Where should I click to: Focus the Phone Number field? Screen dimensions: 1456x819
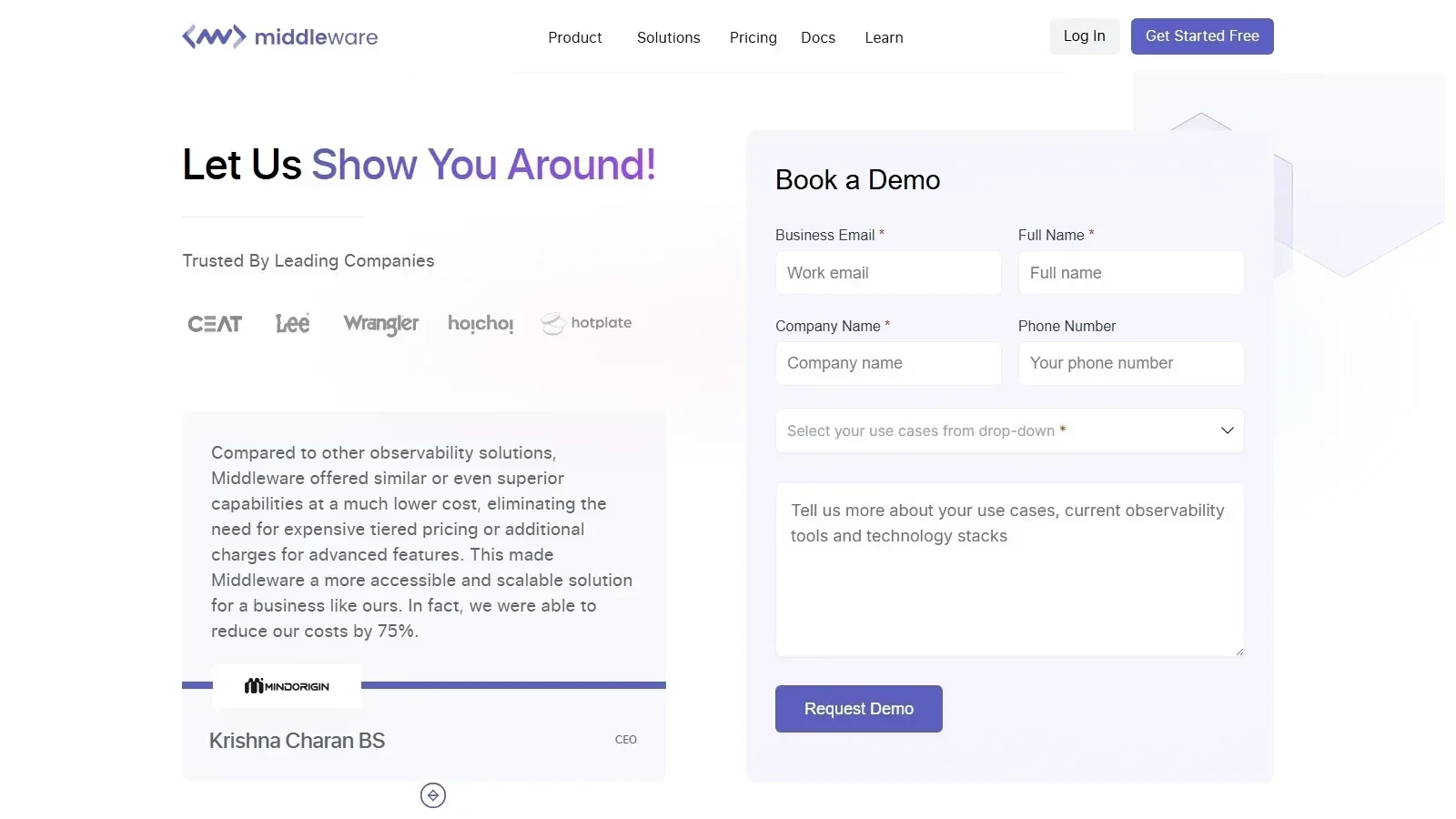pos(1131,363)
